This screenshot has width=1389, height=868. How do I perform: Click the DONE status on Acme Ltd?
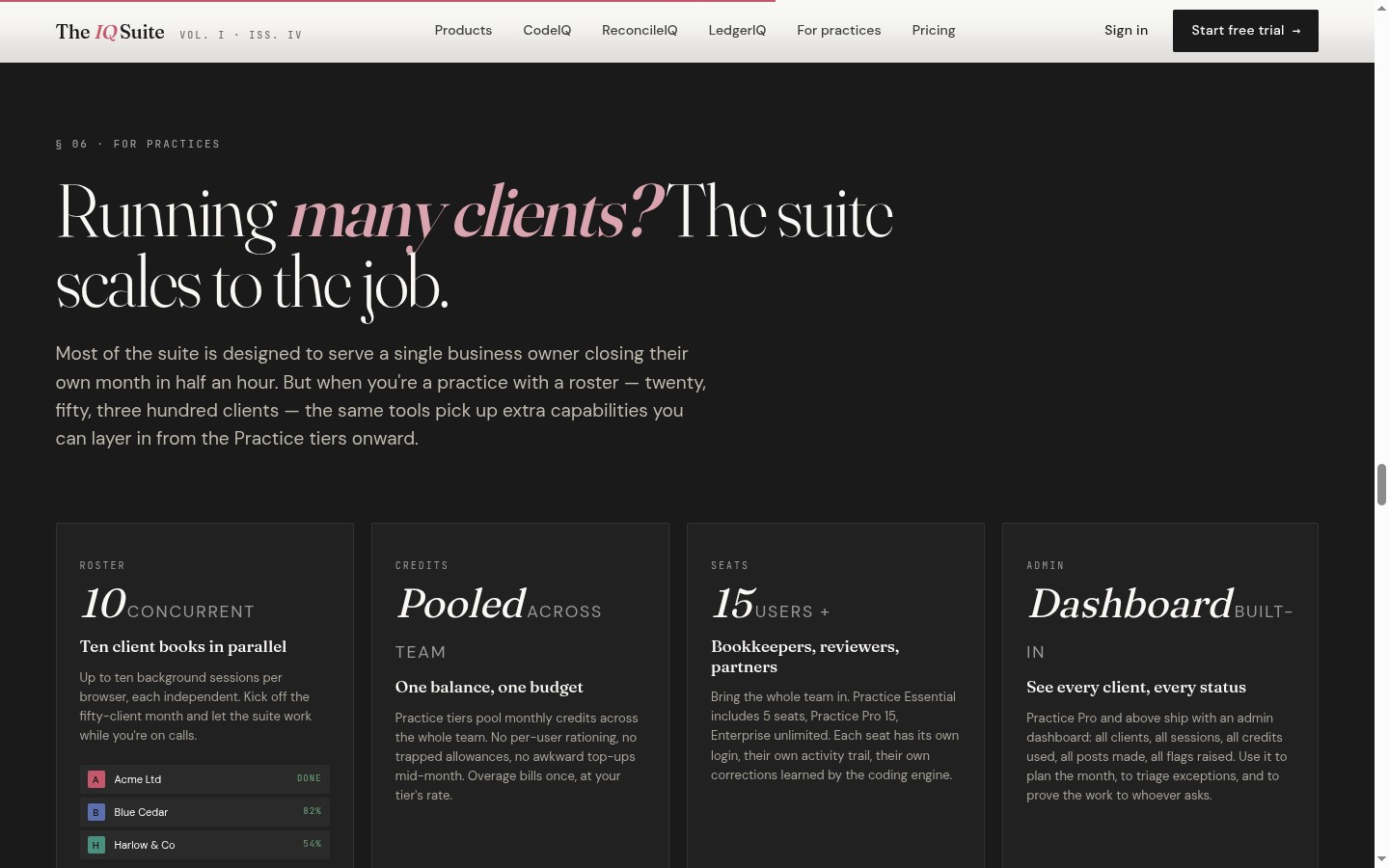click(x=309, y=778)
